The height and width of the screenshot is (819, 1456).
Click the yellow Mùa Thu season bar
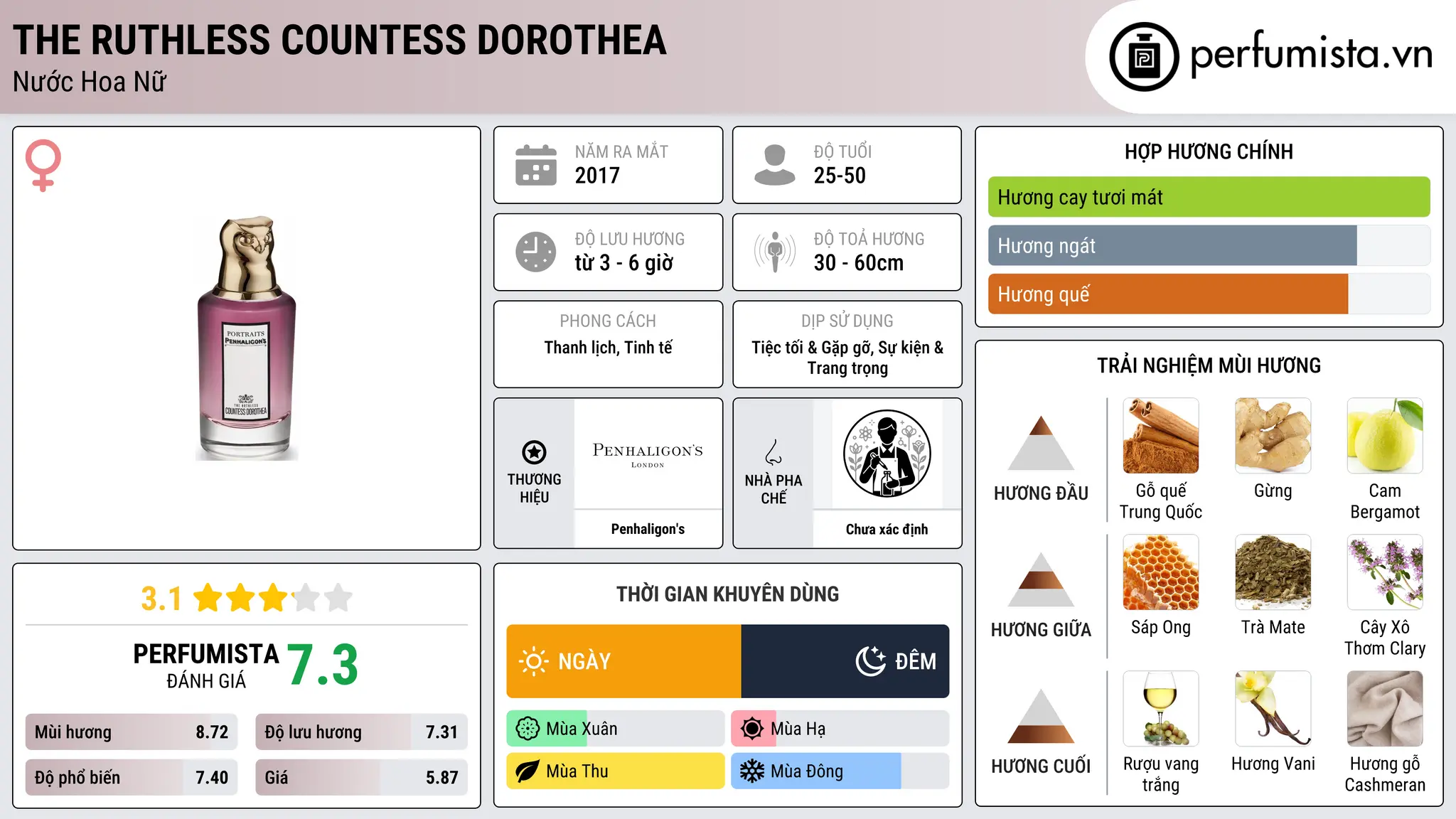pos(616,771)
